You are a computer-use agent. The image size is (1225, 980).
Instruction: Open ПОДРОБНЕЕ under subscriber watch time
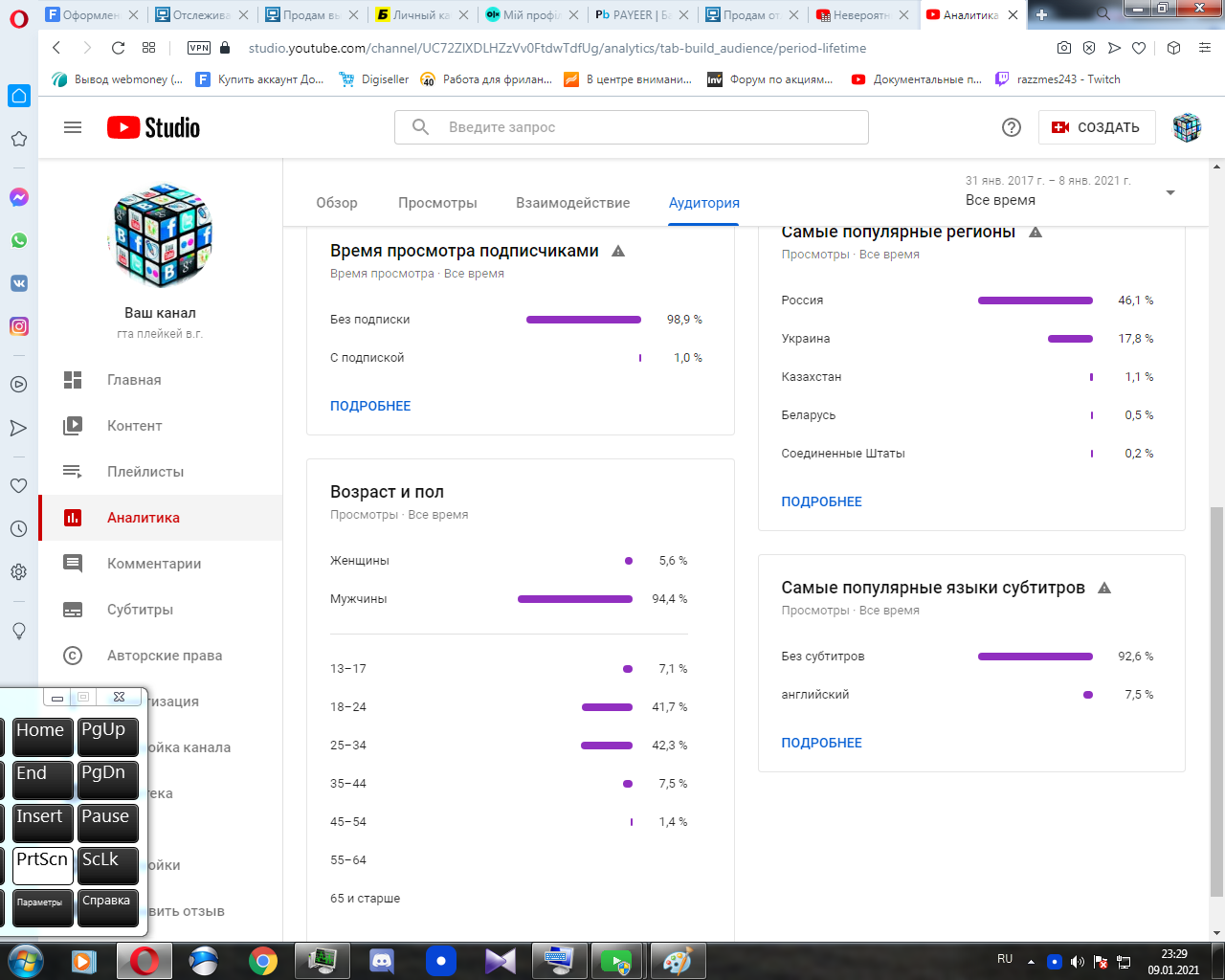point(370,406)
